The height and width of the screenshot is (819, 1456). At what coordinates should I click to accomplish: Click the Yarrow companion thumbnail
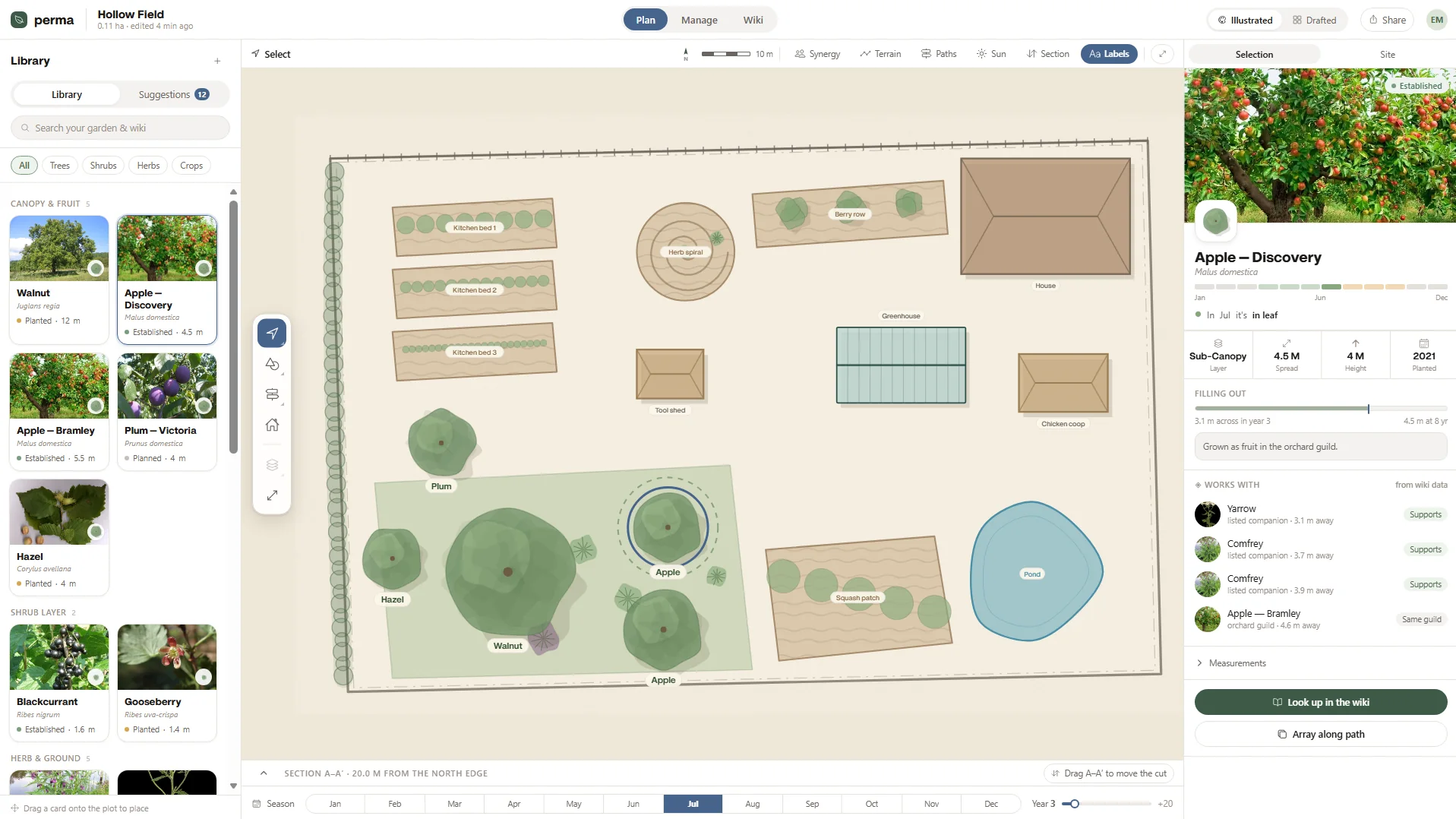(x=1207, y=514)
